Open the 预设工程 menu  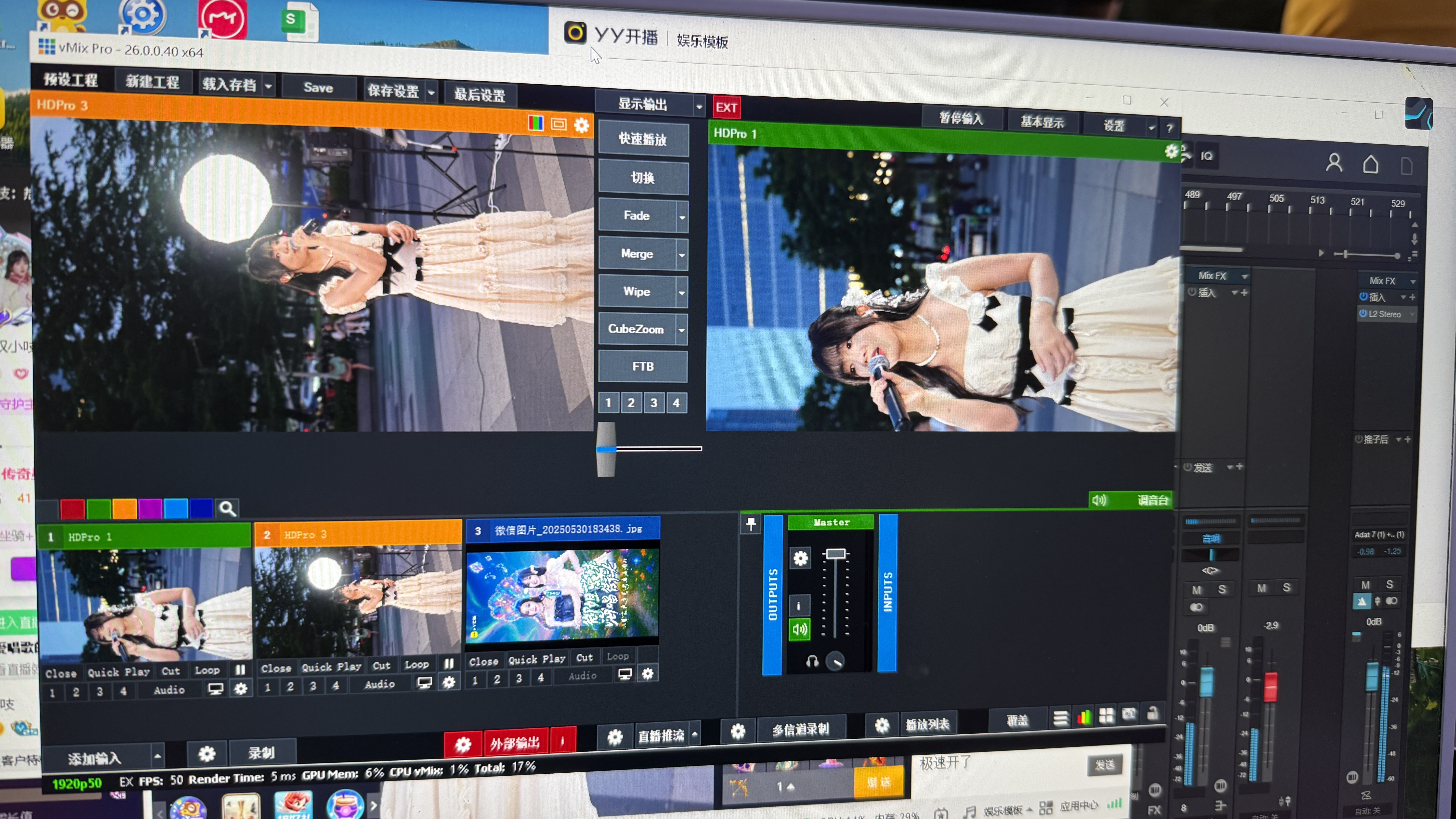[71, 80]
